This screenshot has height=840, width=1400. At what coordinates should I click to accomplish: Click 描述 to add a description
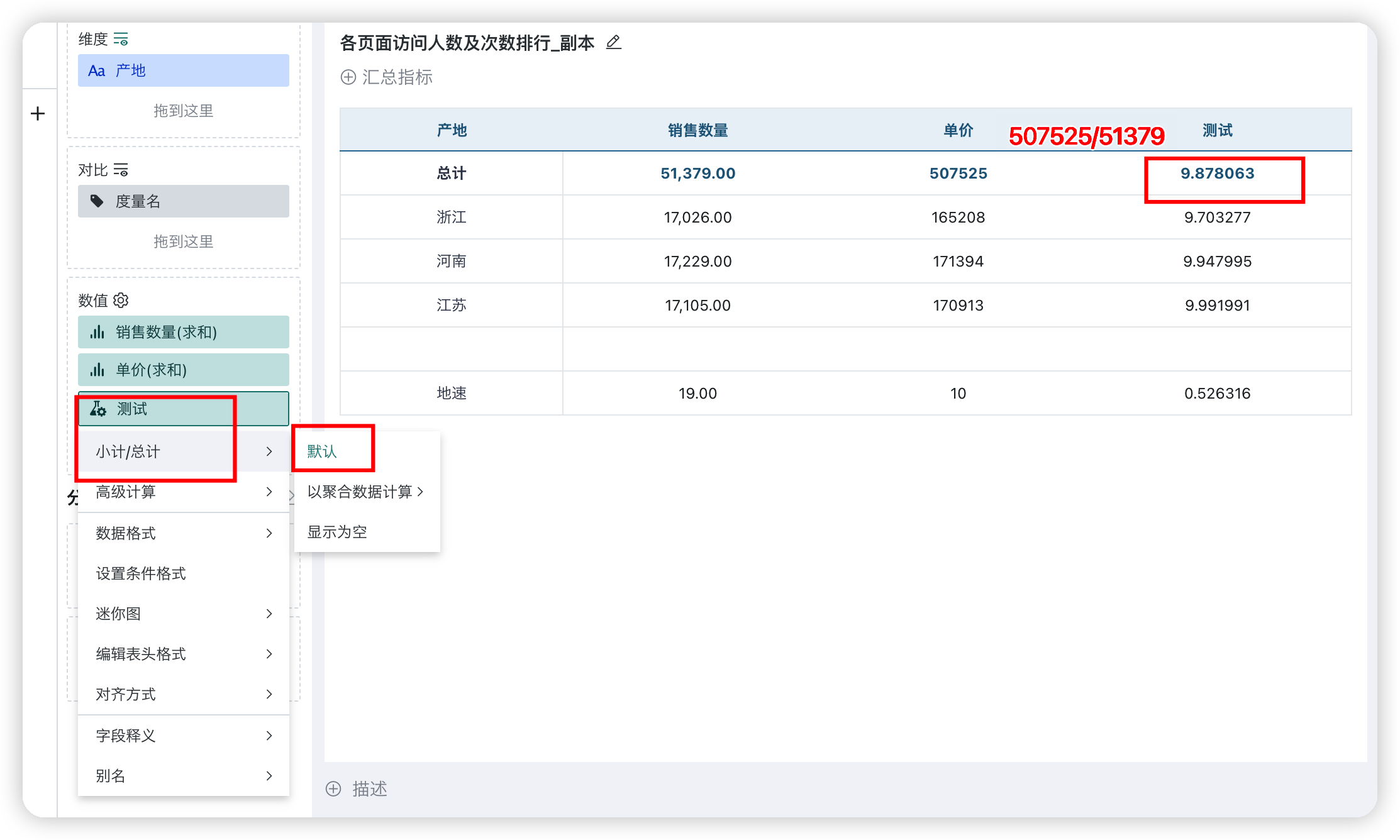coord(370,789)
